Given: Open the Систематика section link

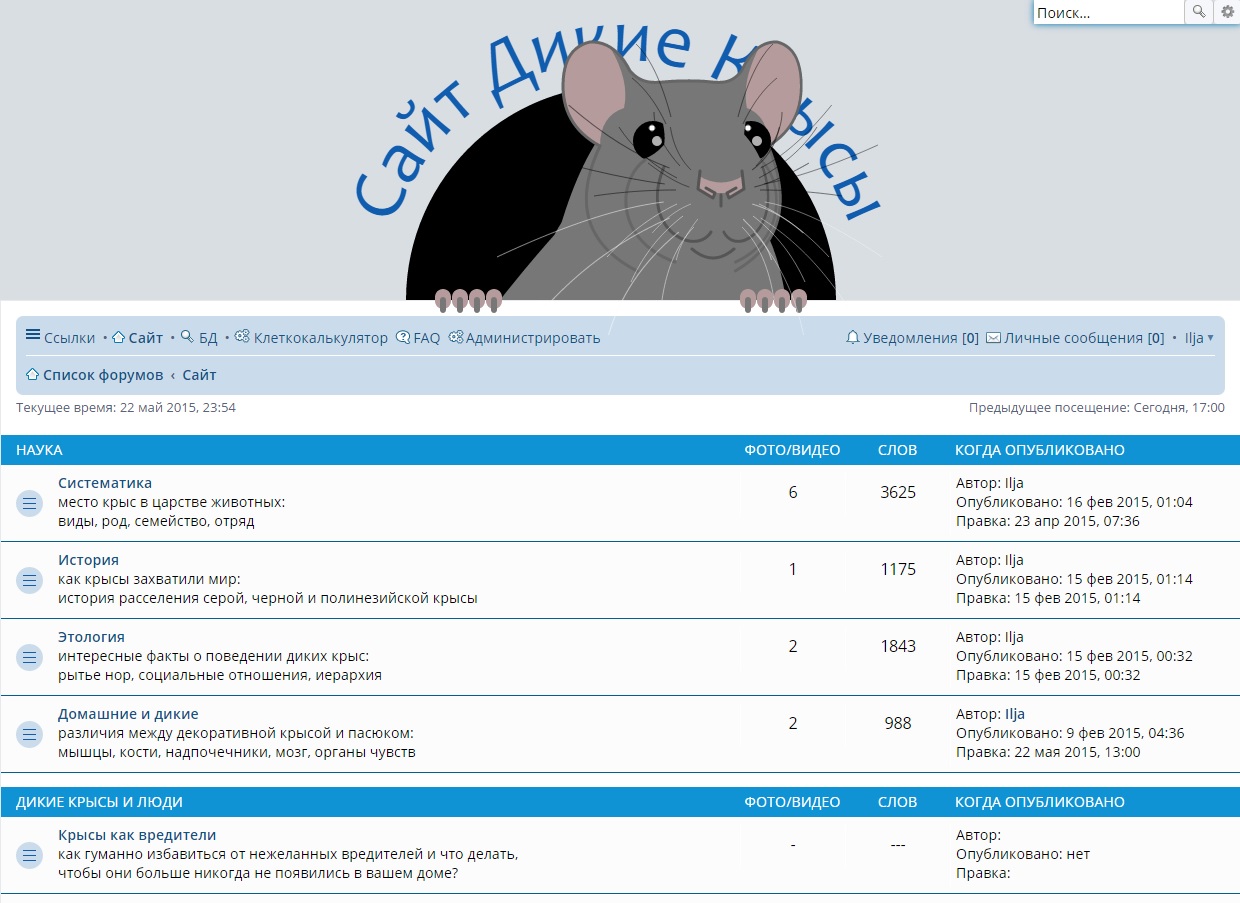Looking at the screenshot, I should [x=105, y=483].
